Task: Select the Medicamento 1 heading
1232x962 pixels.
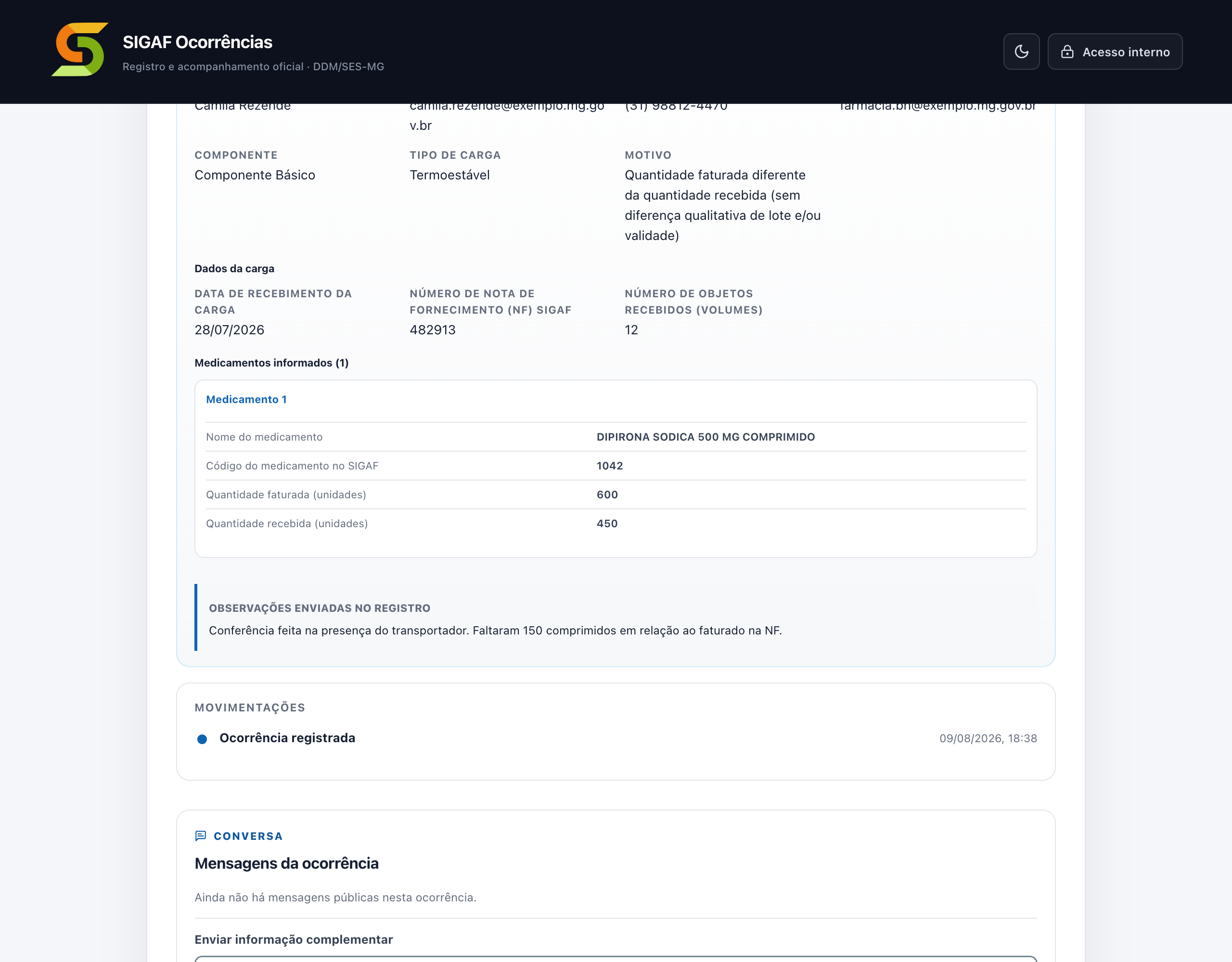Action: click(246, 399)
